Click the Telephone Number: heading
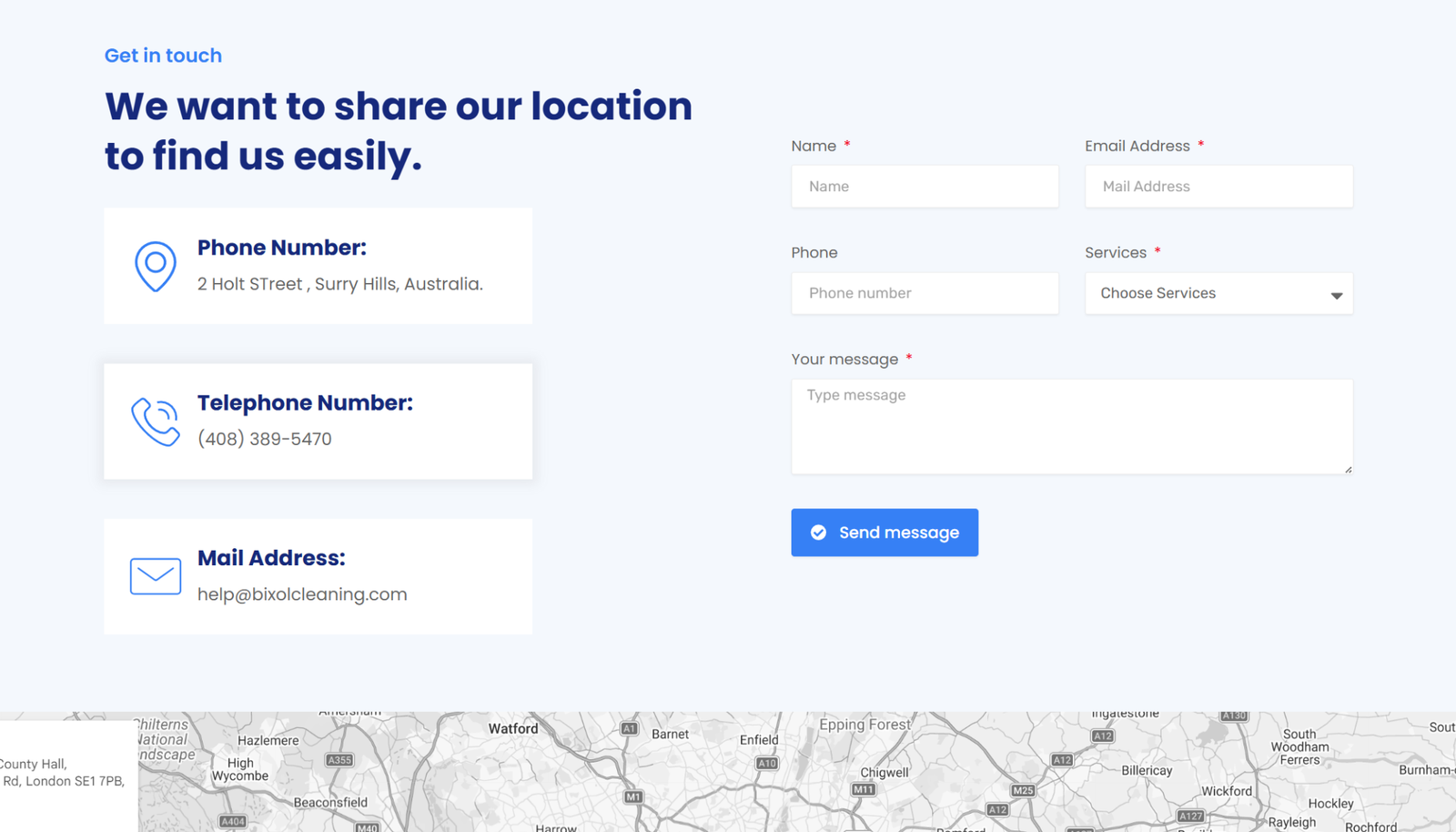The height and width of the screenshot is (832, 1456). click(305, 402)
